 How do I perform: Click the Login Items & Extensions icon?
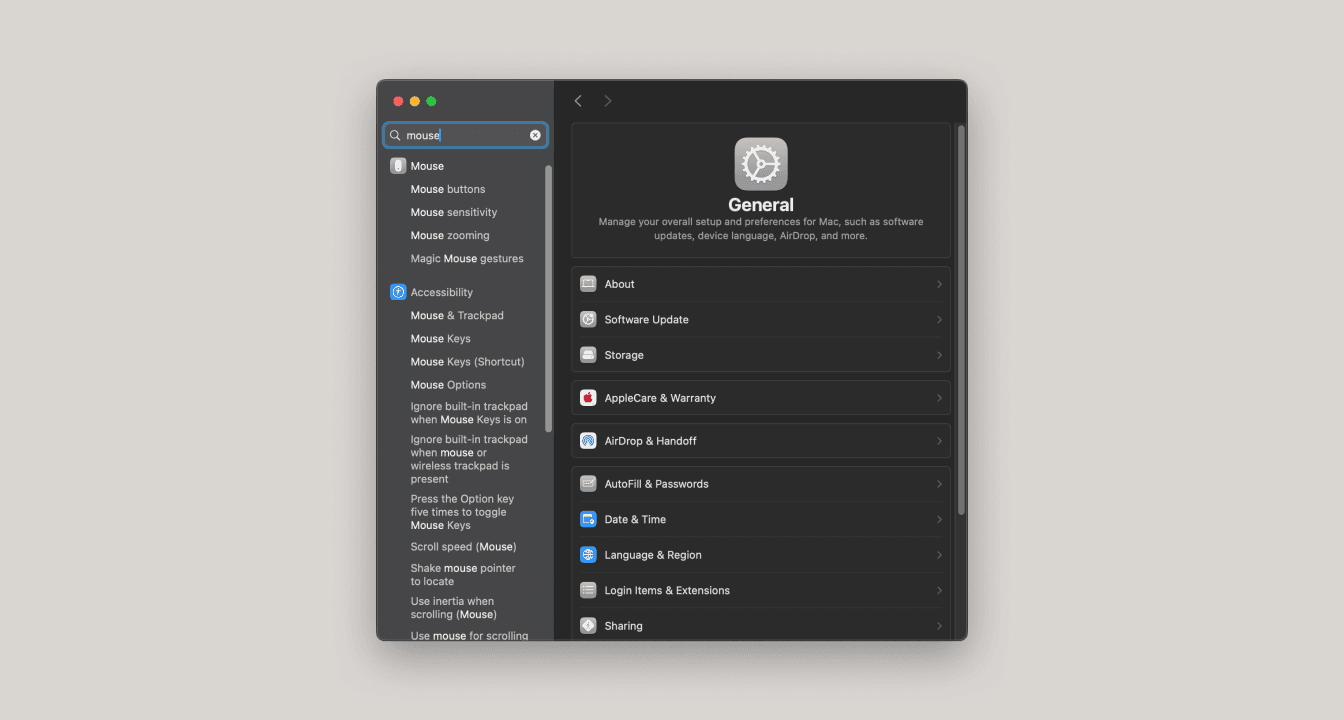point(588,591)
